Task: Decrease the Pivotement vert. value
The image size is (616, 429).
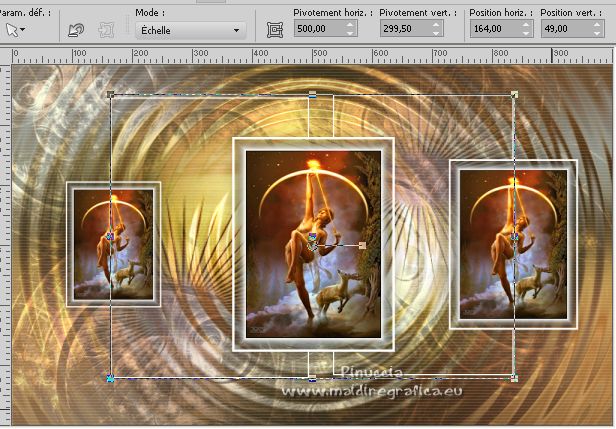Action: 436,33
